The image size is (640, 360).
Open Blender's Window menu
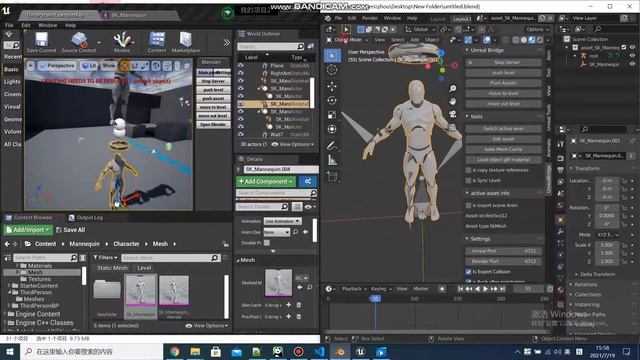[x=392, y=18]
